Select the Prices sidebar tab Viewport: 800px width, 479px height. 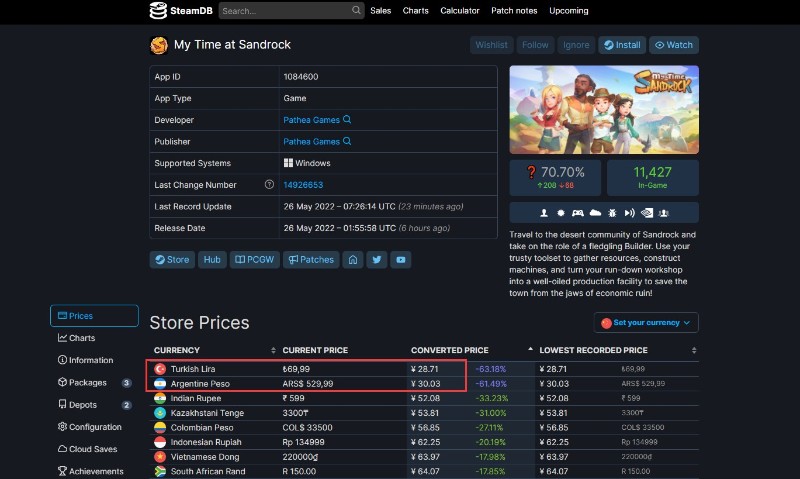point(94,316)
